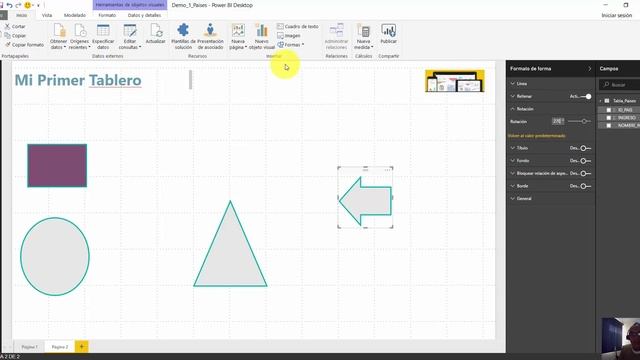Select the triangle shape on canvas
Image resolution: width=640 pixels, height=360 pixels.
230,253
